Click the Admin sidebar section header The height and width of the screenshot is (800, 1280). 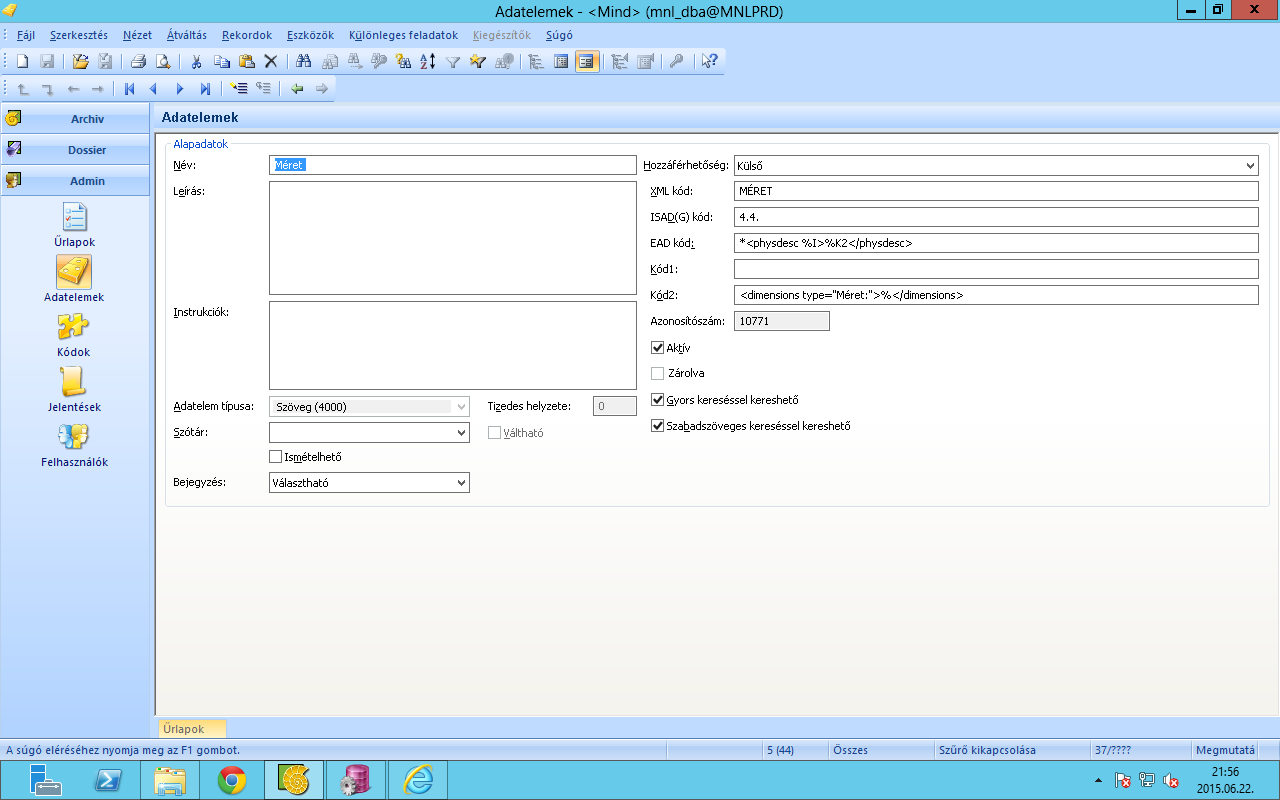coord(75,181)
